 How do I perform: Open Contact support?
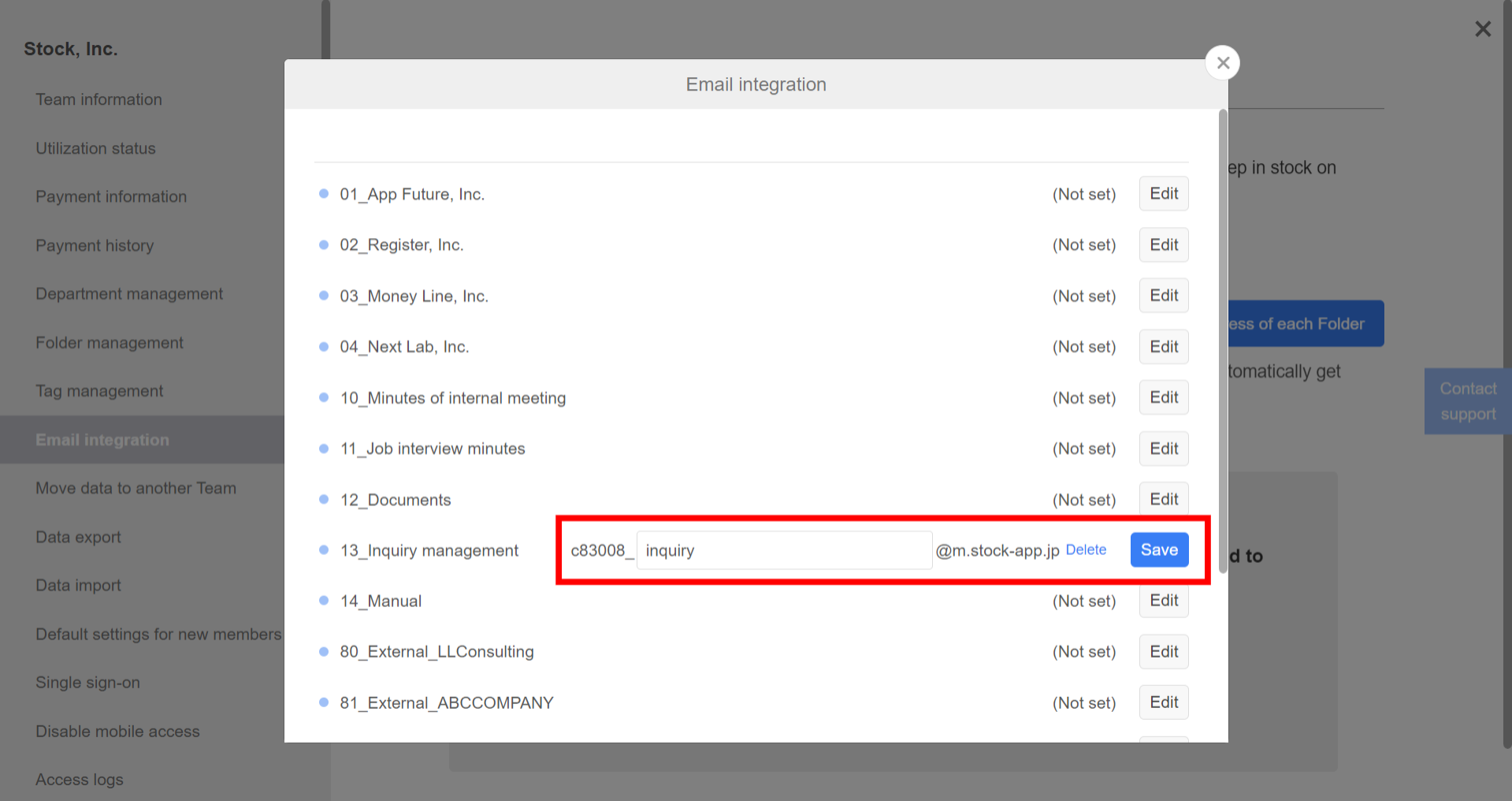[x=1467, y=400]
